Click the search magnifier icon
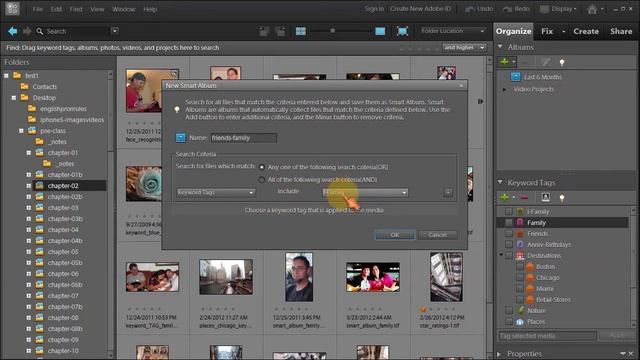 (x=40, y=31)
